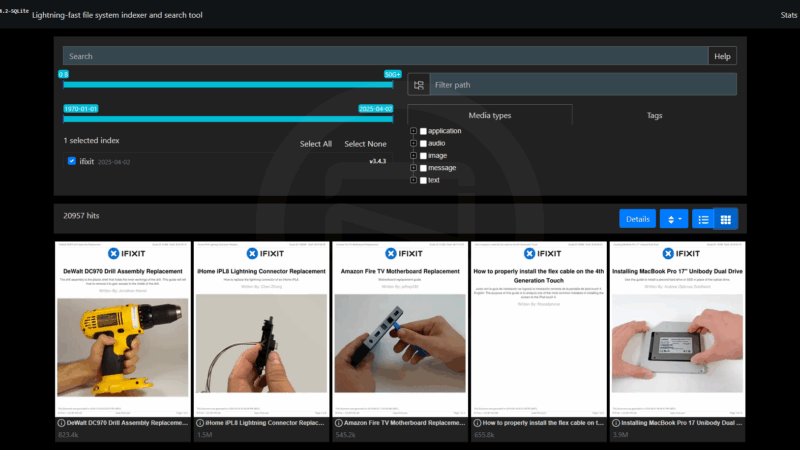Open the iHome iPL8 Lightning Connector thumbnail
This screenshot has width=800, height=450.
(x=261, y=329)
